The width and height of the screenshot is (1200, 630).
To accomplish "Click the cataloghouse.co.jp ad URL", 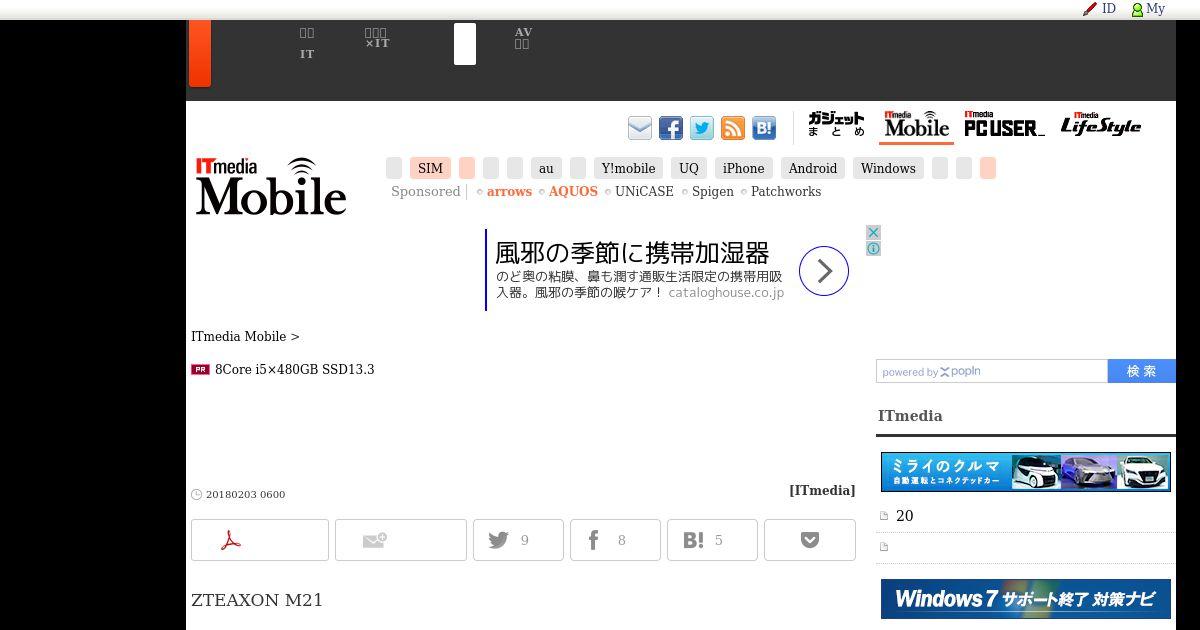I will [726, 293].
